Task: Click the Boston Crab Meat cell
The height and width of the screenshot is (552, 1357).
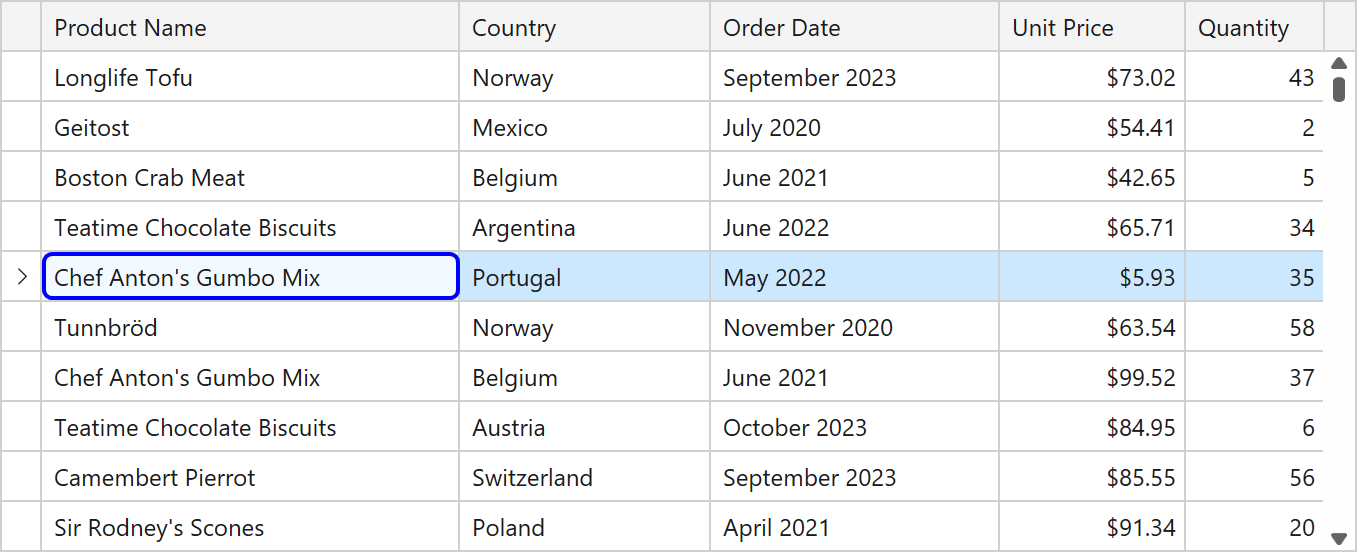Action: [250, 178]
